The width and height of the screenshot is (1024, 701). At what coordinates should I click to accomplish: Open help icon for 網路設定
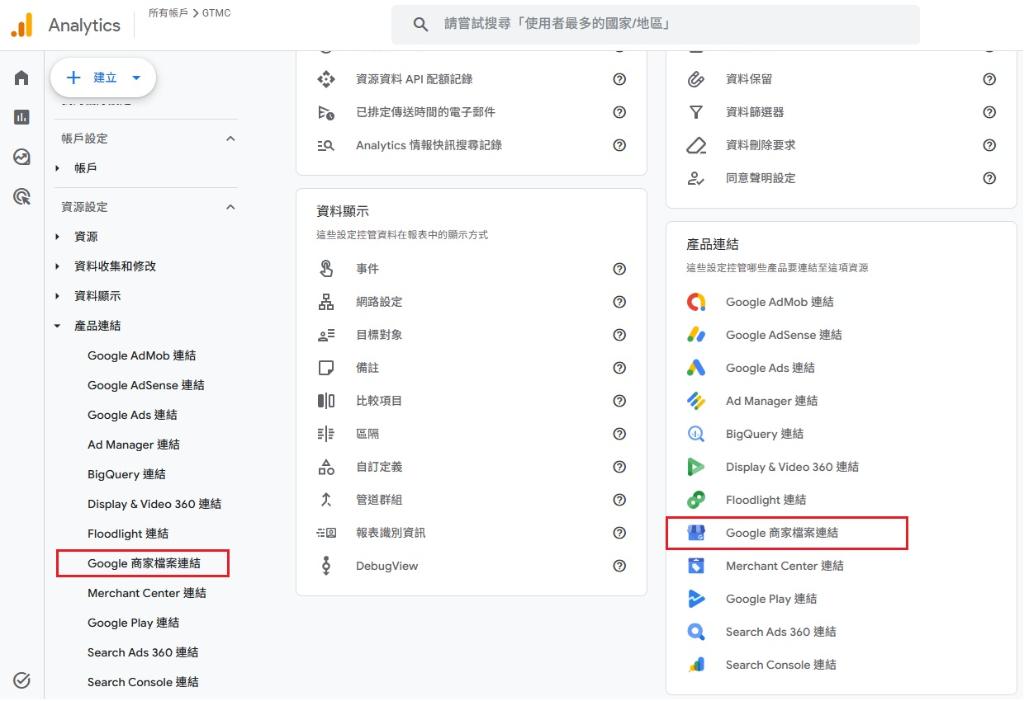point(619,302)
